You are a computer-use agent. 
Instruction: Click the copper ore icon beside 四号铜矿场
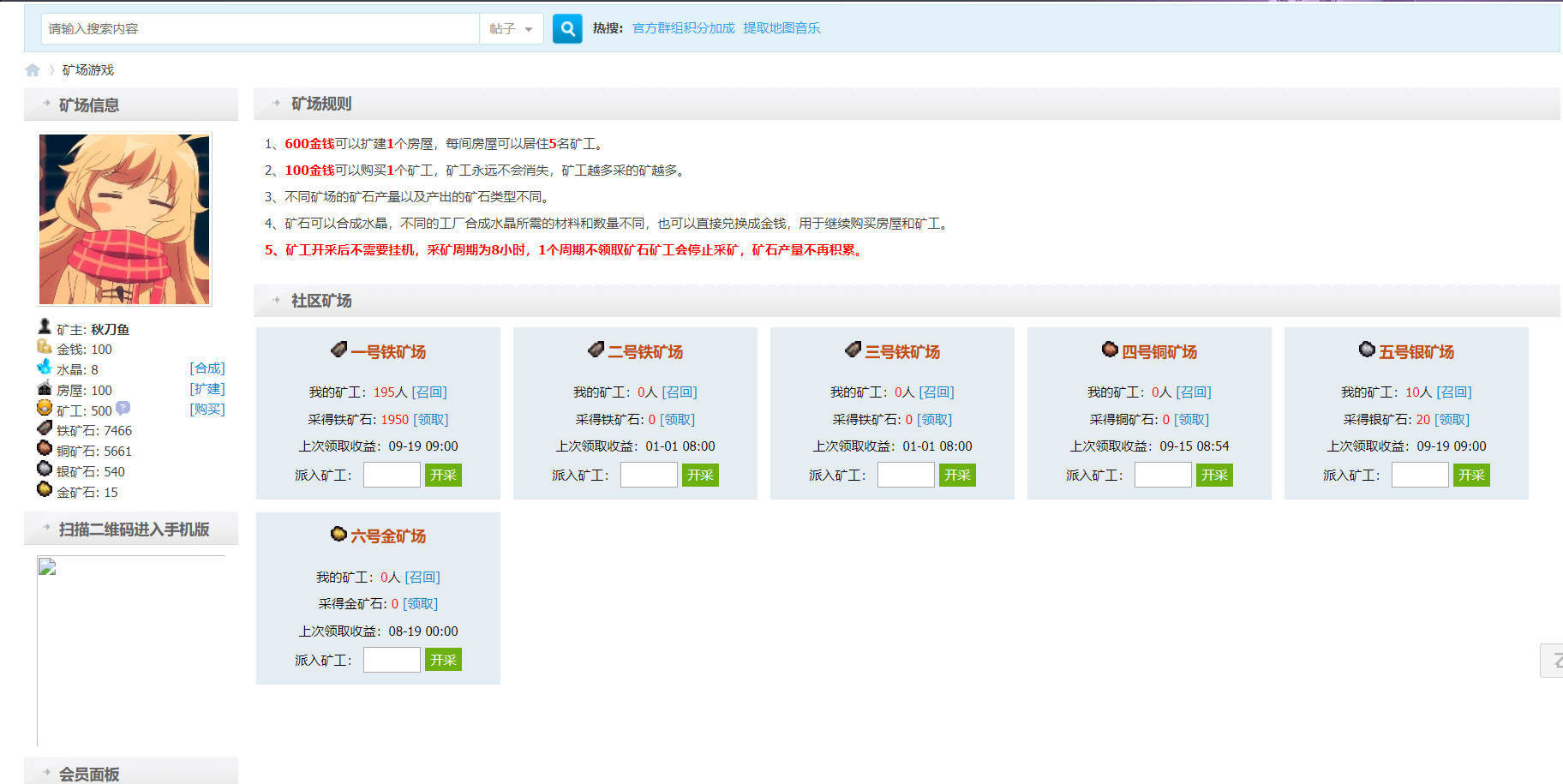tap(1110, 350)
